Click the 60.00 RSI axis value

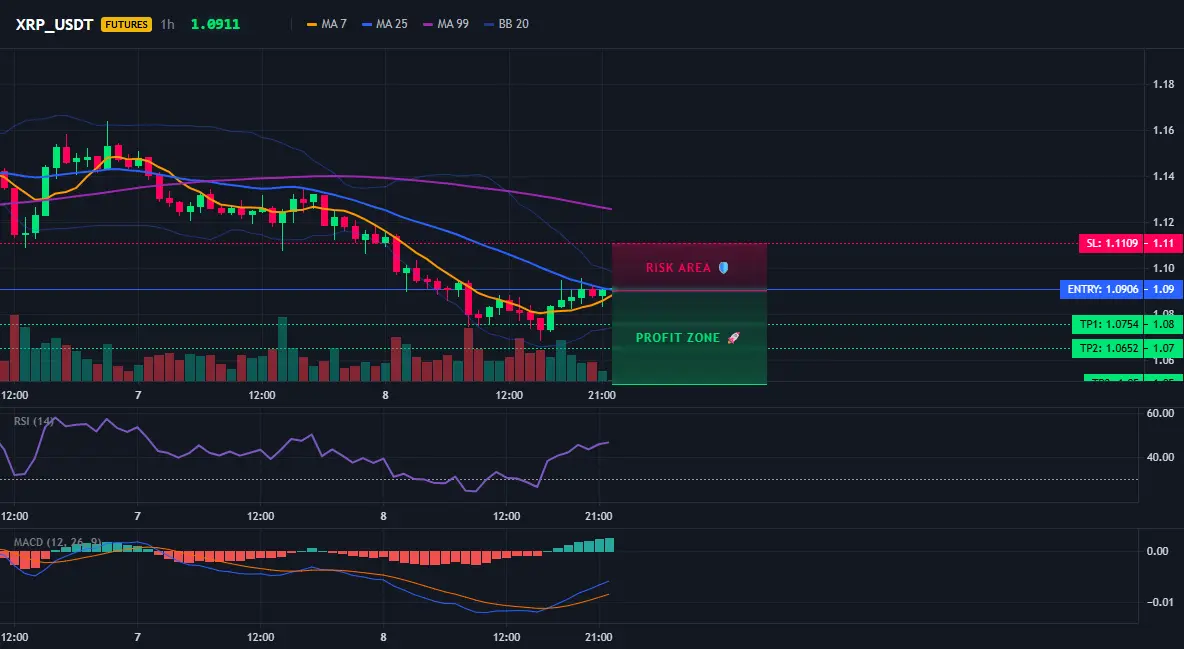pos(1160,413)
